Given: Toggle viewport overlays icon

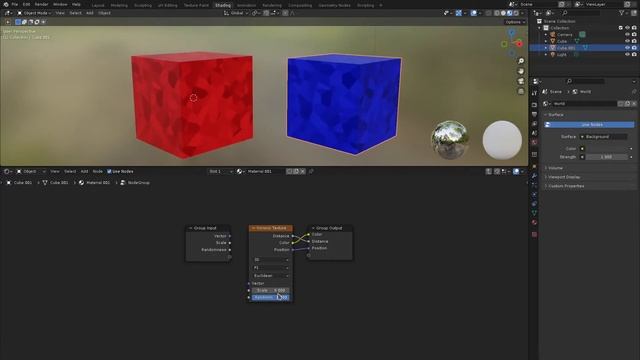Looking at the screenshot, I should pyautogui.click(x=473, y=13).
